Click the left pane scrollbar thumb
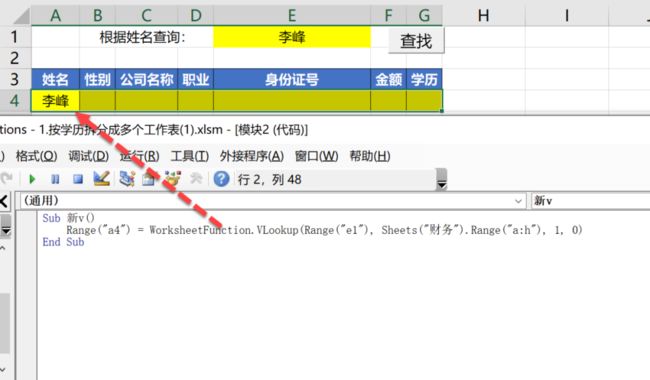The image size is (650, 380). (x=4, y=323)
